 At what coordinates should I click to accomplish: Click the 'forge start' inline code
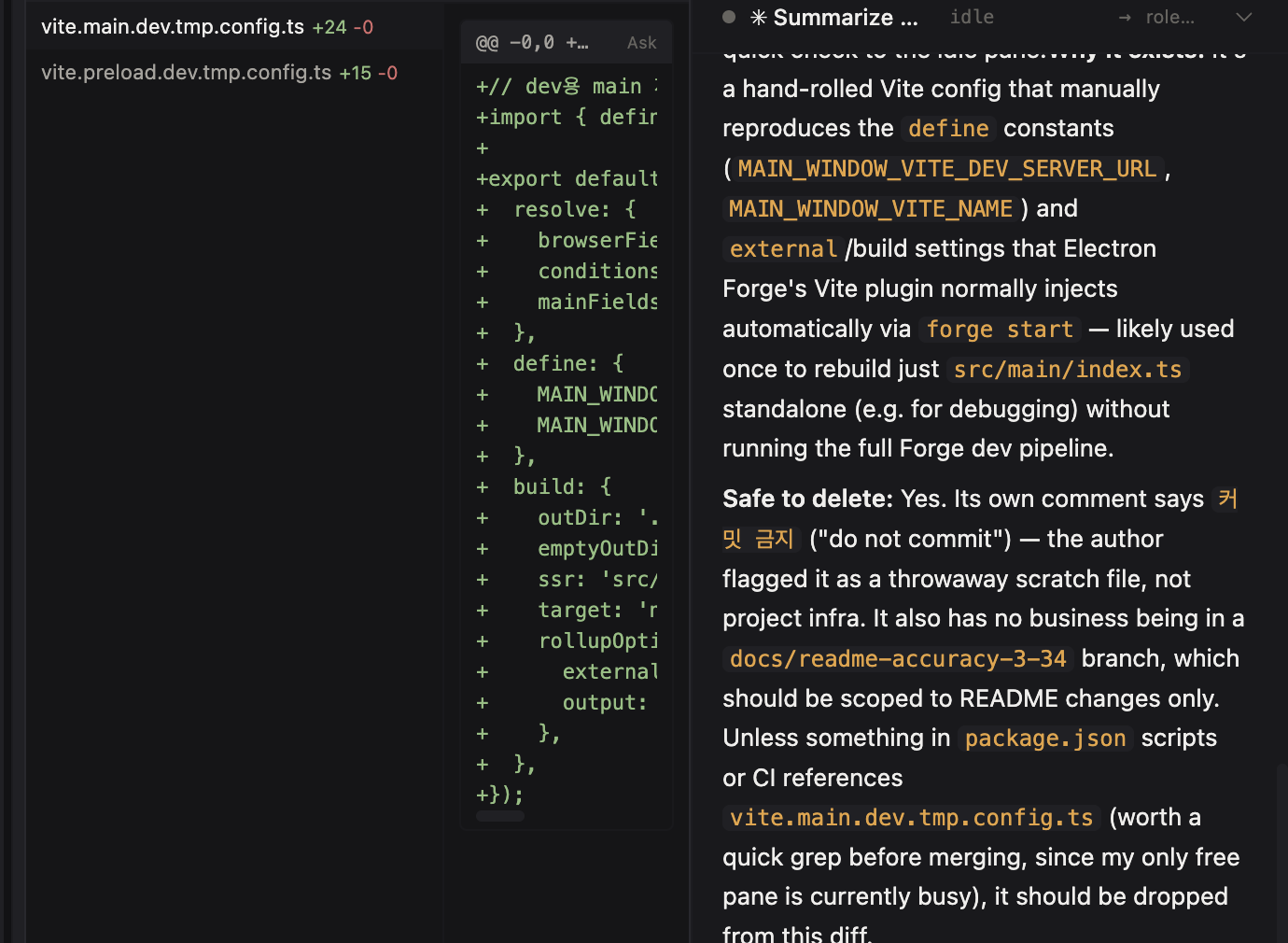[1000, 330]
